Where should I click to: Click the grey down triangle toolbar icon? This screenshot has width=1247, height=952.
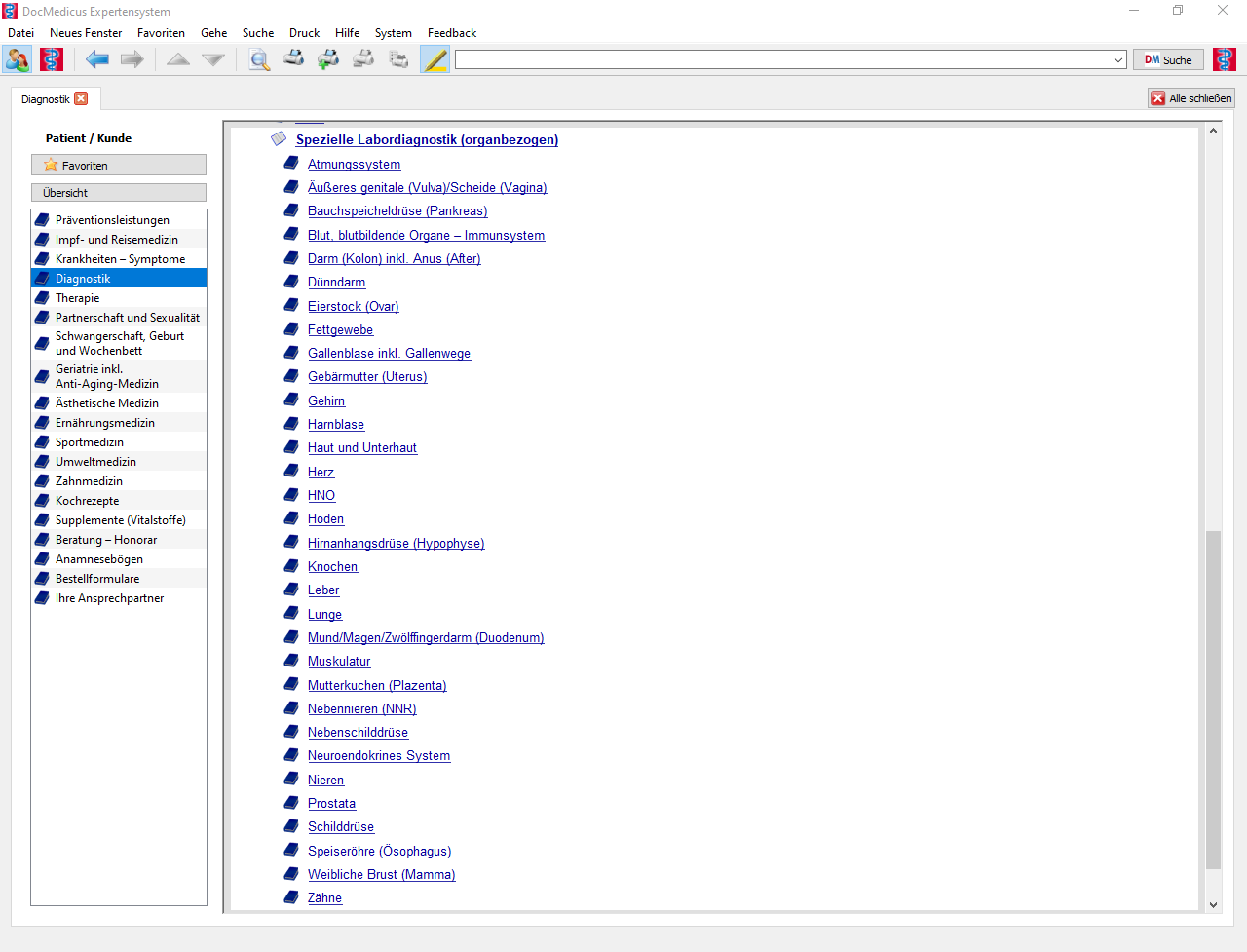coord(213,59)
